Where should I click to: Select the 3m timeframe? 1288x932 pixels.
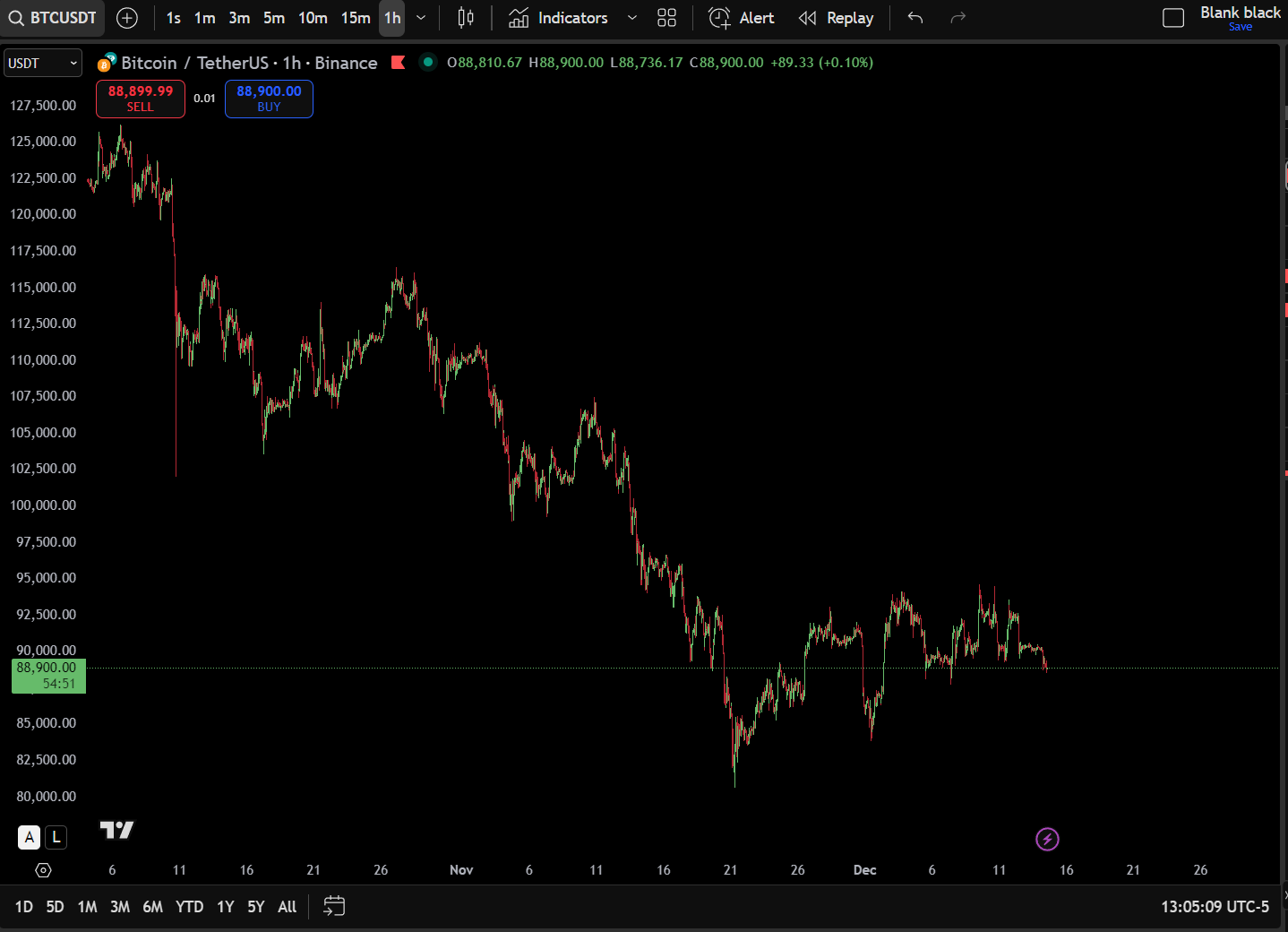pos(239,18)
